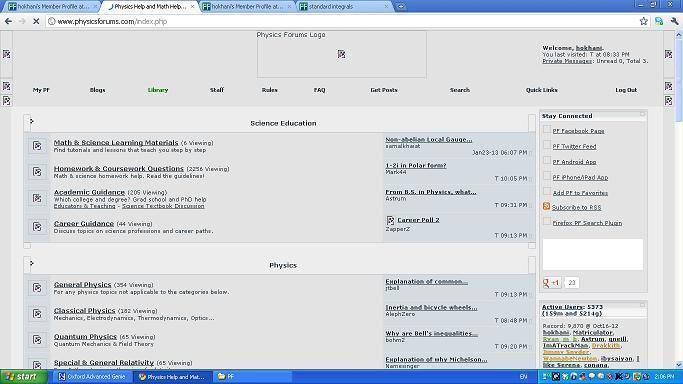Bookmark page with the star icon

click(643, 21)
